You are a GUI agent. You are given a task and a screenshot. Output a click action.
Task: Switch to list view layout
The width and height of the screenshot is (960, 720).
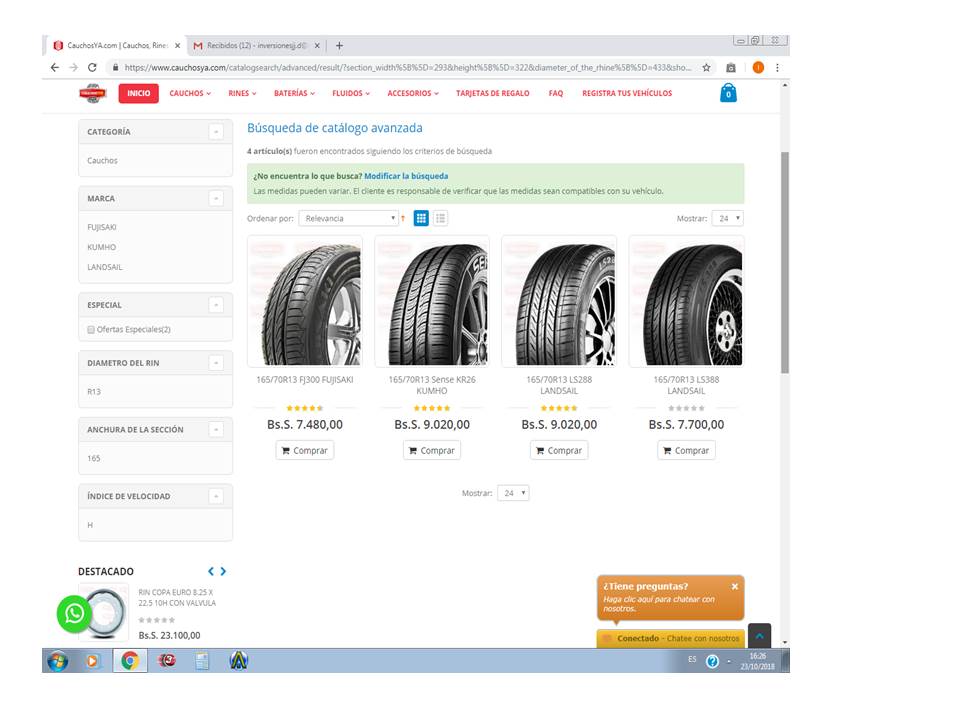[x=441, y=218]
